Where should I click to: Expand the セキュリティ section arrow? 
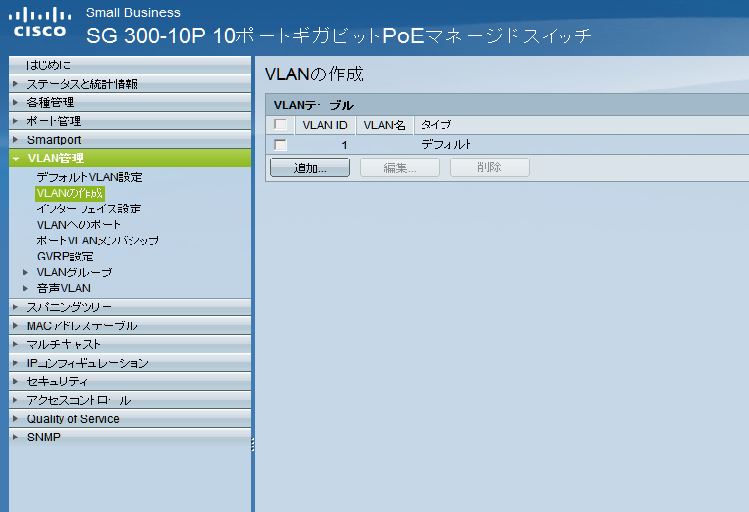[15, 381]
